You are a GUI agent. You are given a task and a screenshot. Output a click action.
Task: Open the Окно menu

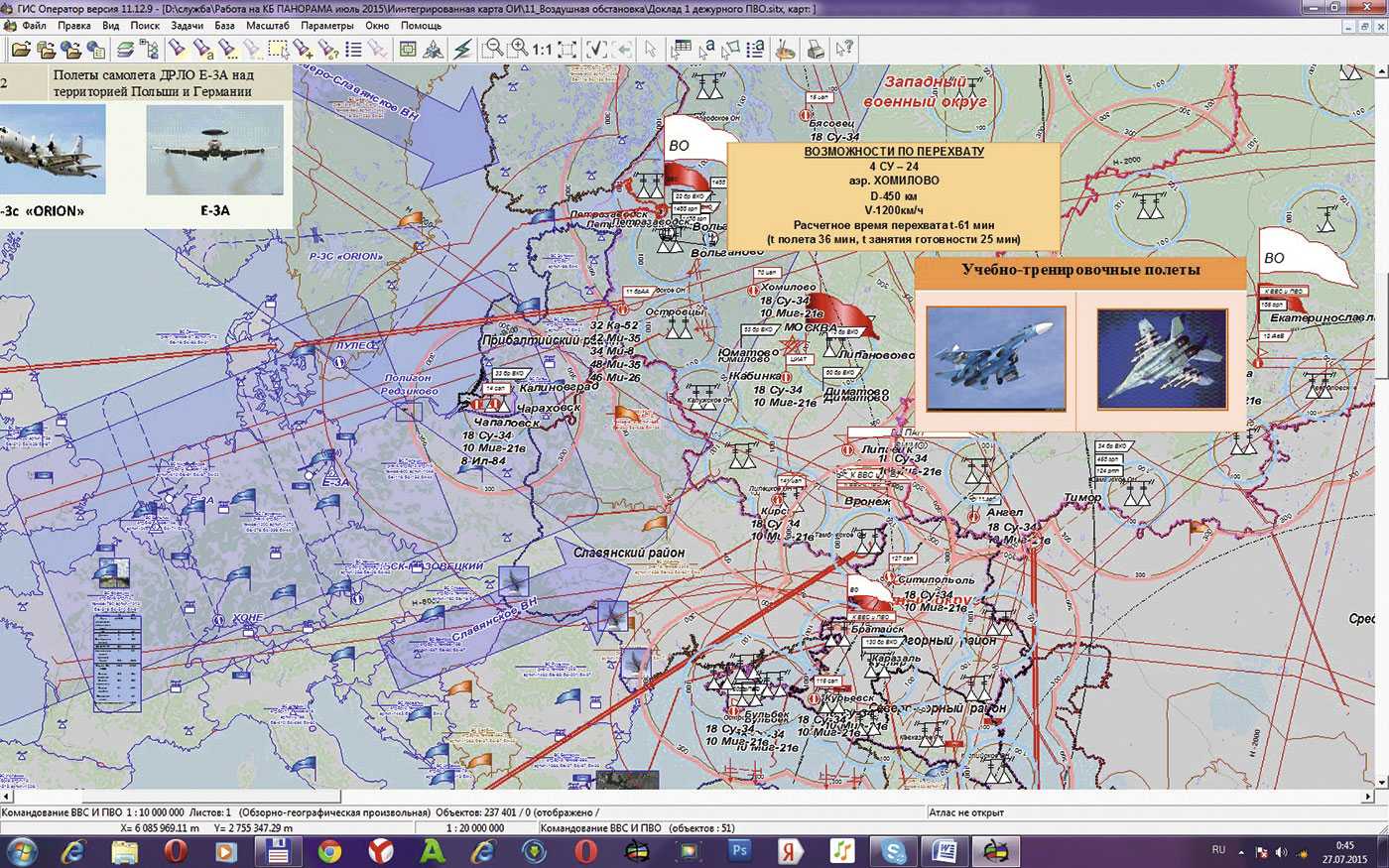(x=377, y=26)
